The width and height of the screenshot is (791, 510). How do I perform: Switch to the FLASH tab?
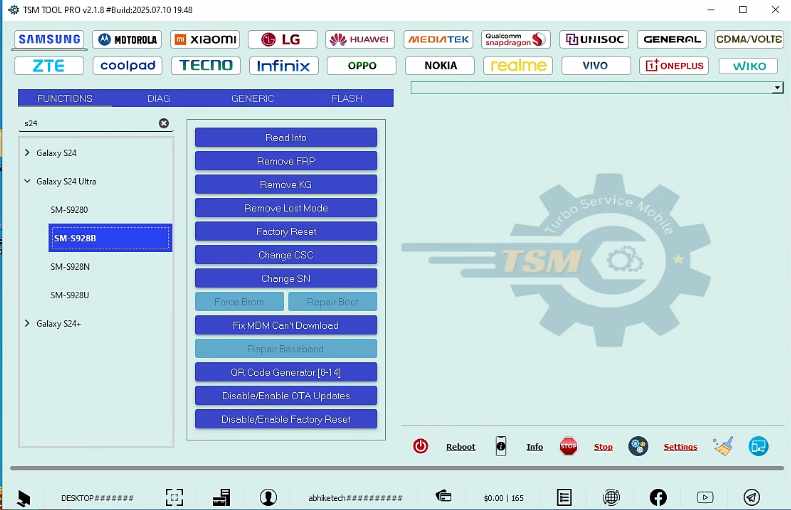click(347, 98)
